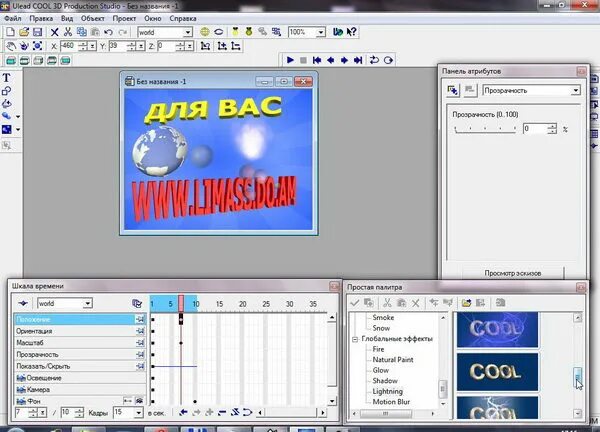Click the Cut scissors icon in main toolbar
This screenshot has height=432, width=600.
tap(68, 32)
